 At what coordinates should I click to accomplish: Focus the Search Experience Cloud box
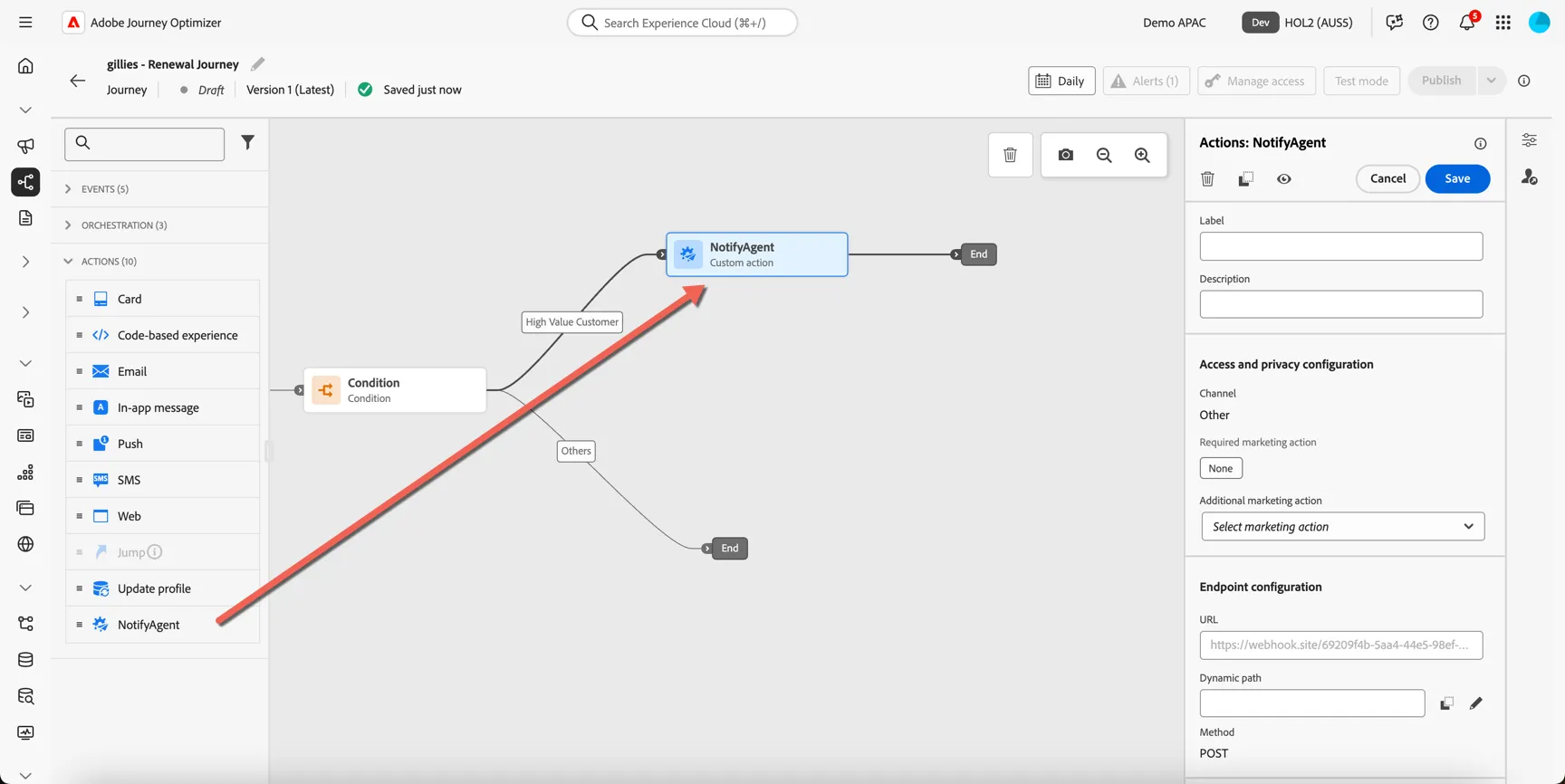682,23
